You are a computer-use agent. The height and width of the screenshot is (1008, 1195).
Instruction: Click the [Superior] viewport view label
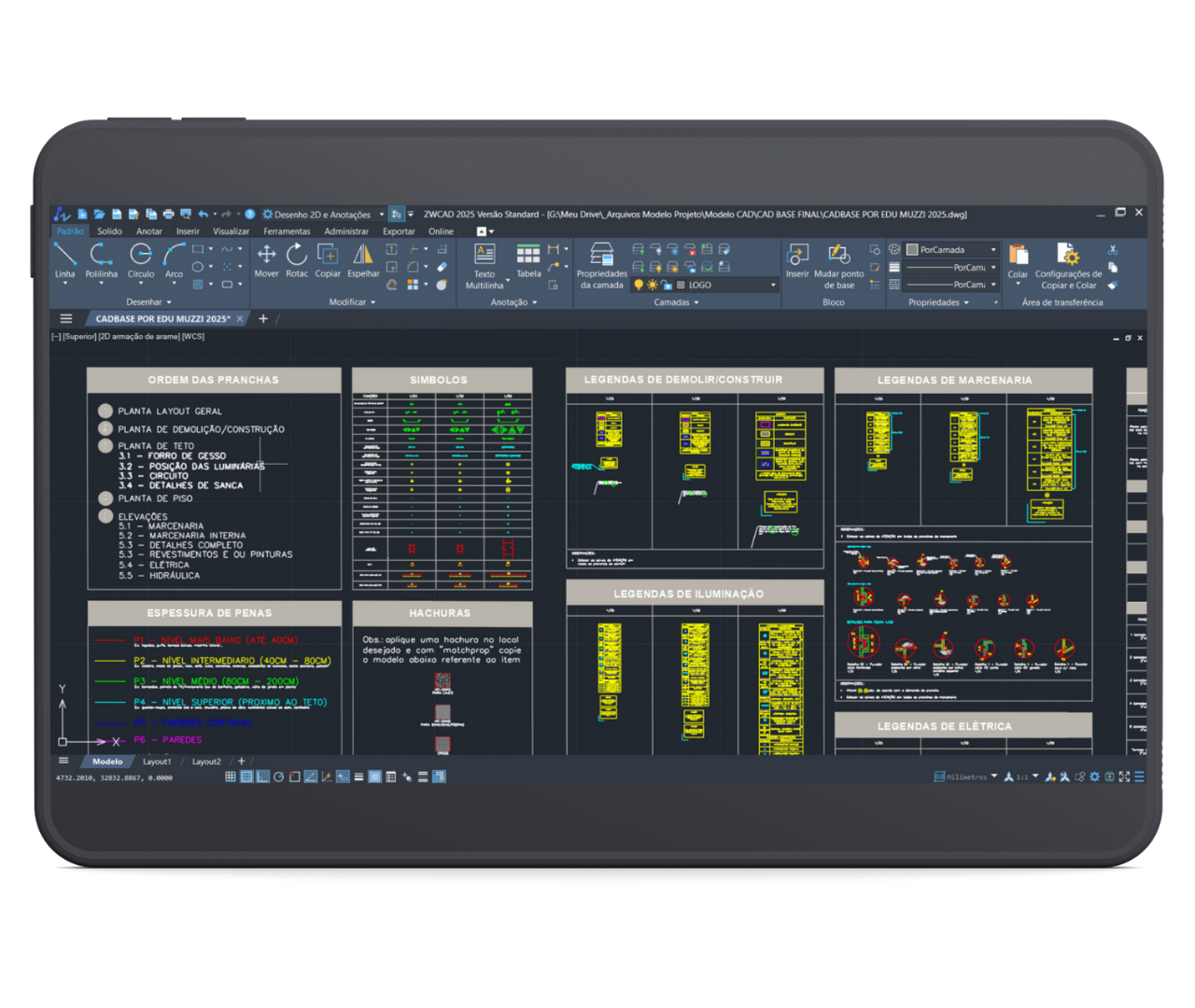tap(79, 337)
